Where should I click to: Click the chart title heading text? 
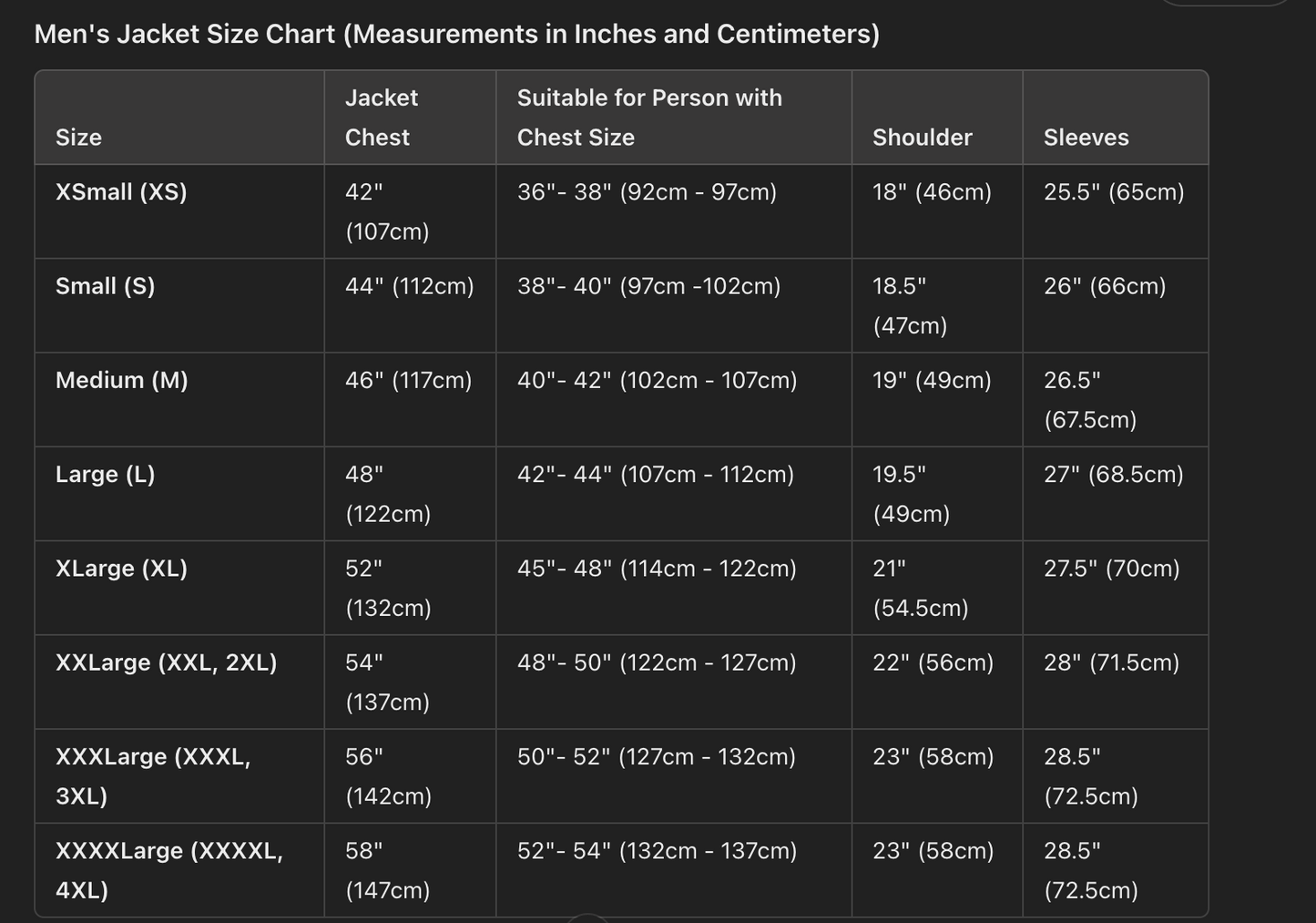pyautogui.click(x=456, y=35)
